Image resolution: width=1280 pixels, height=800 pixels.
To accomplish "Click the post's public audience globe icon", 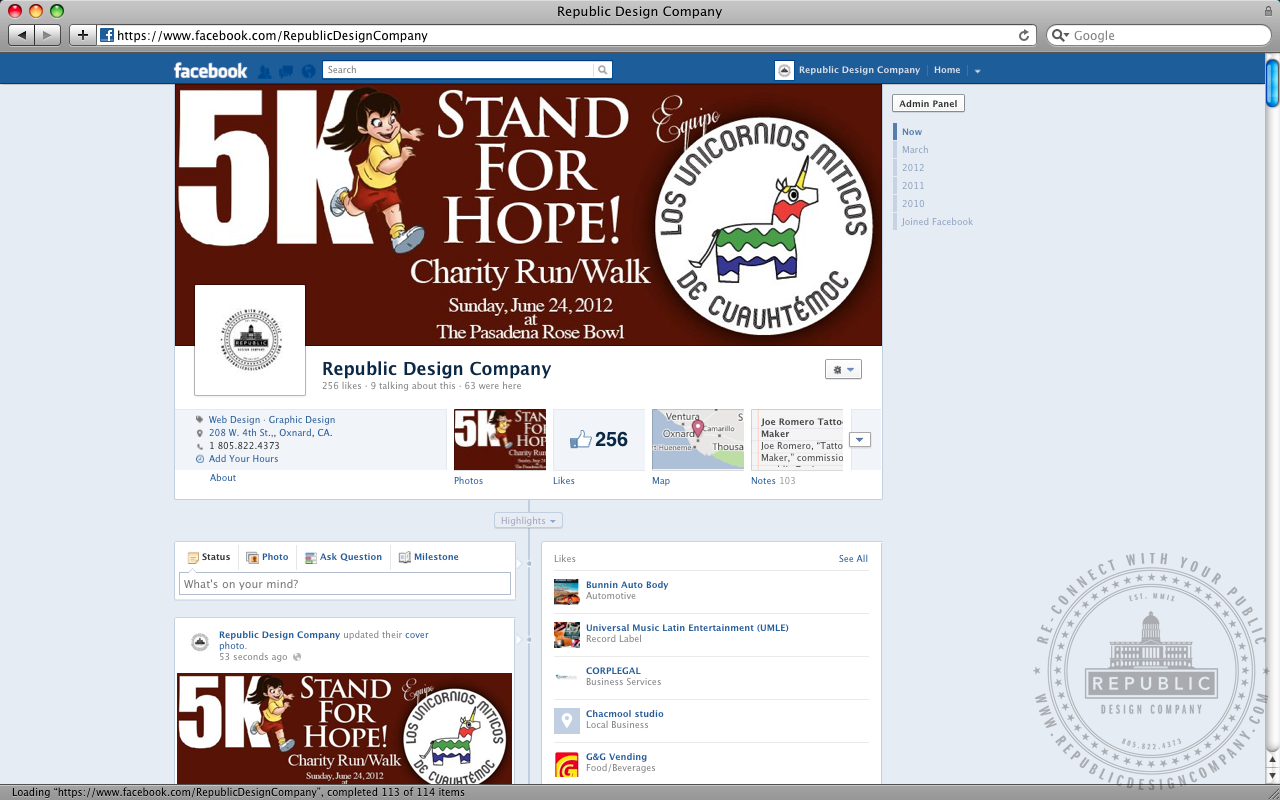I will pos(297,658).
